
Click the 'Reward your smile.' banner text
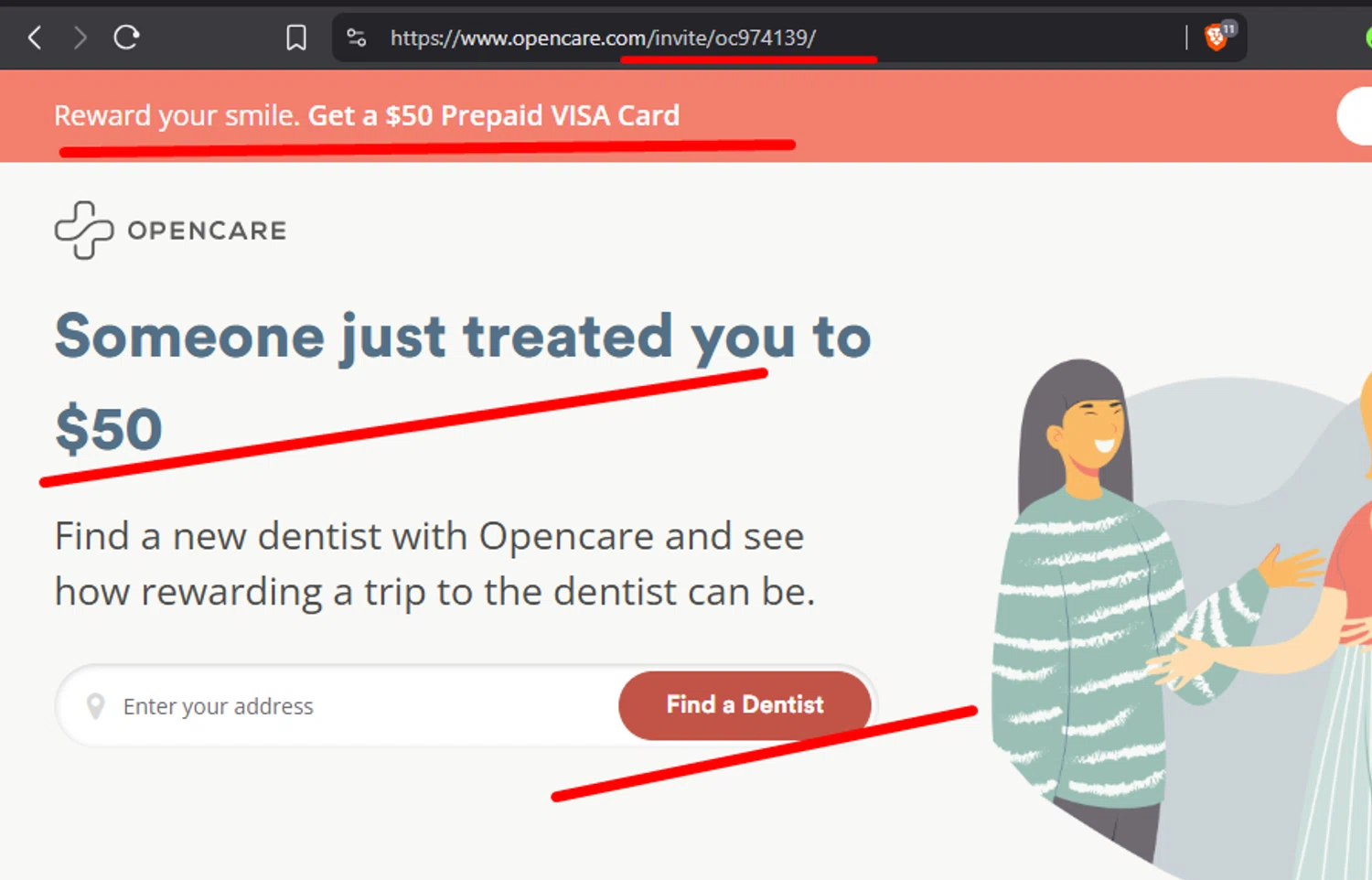pos(177,116)
